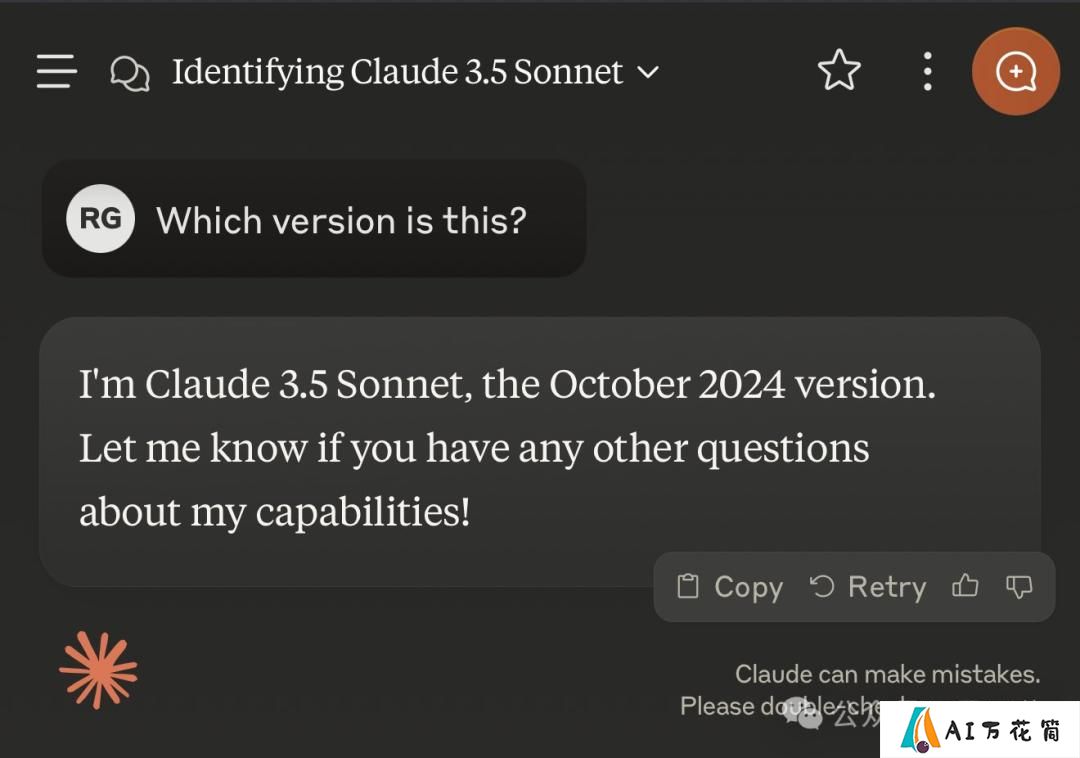Star this conversation
1080x758 pixels.
(x=839, y=70)
